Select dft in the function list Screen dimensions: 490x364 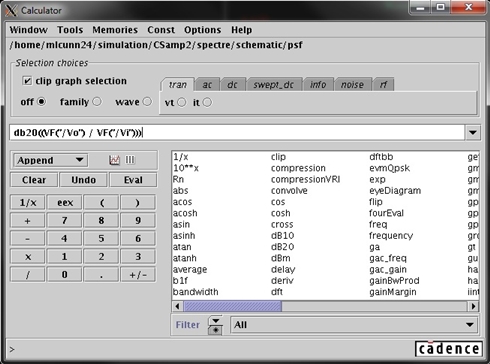tap(277, 292)
